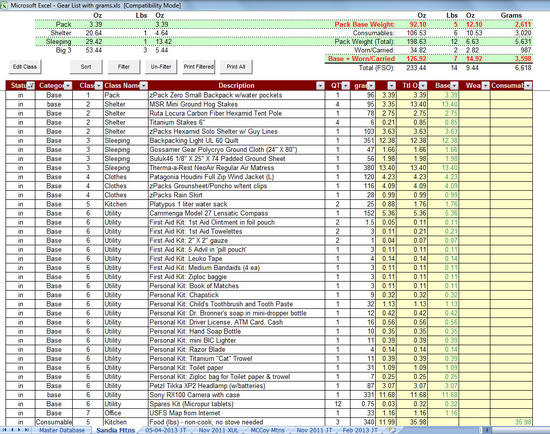
Task: Select the 'zPacks Rain Skirt' description cell
Action: [x=236, y=195]
